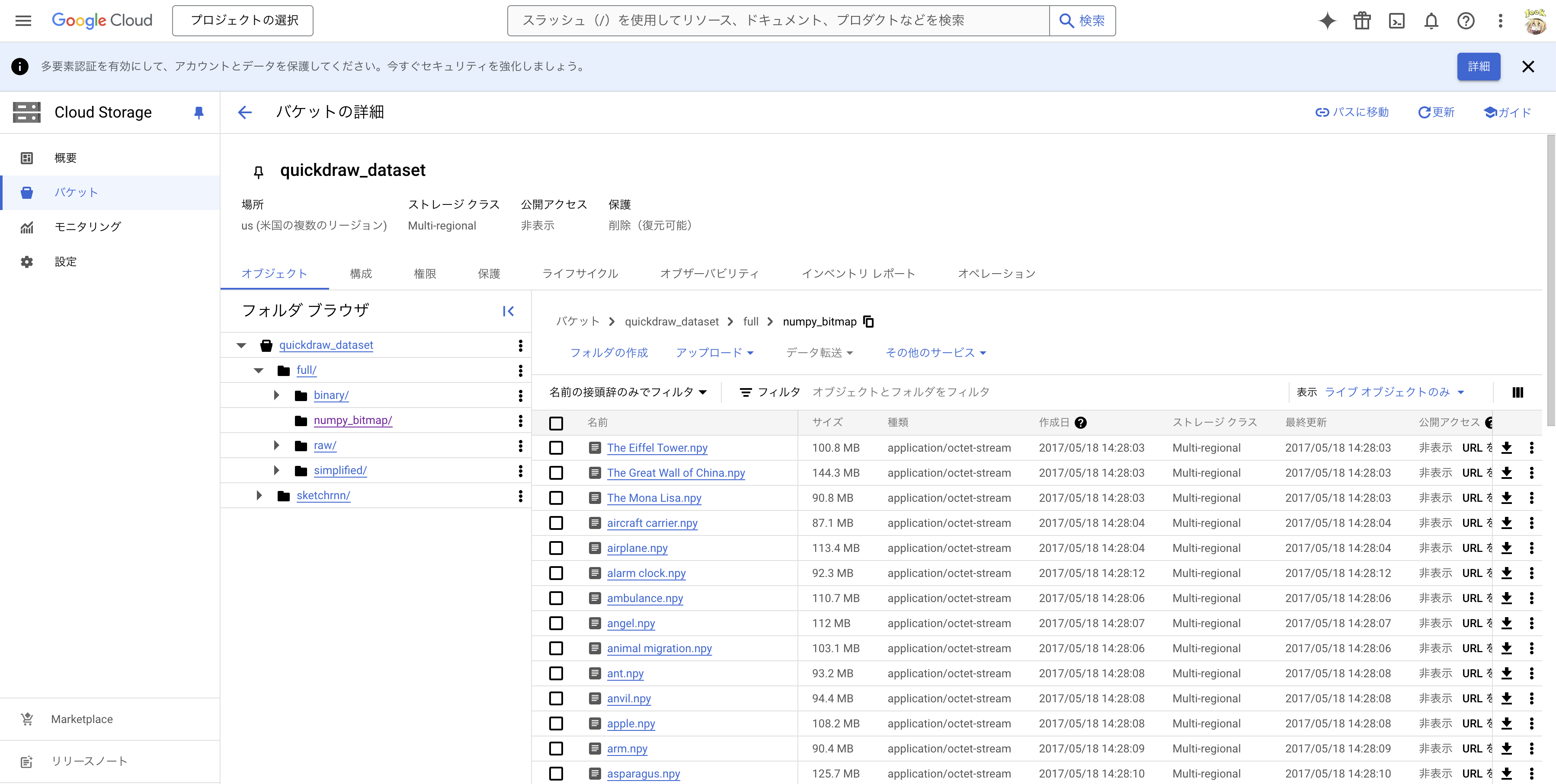Open Cloud Shell terminal icon

1396,21
